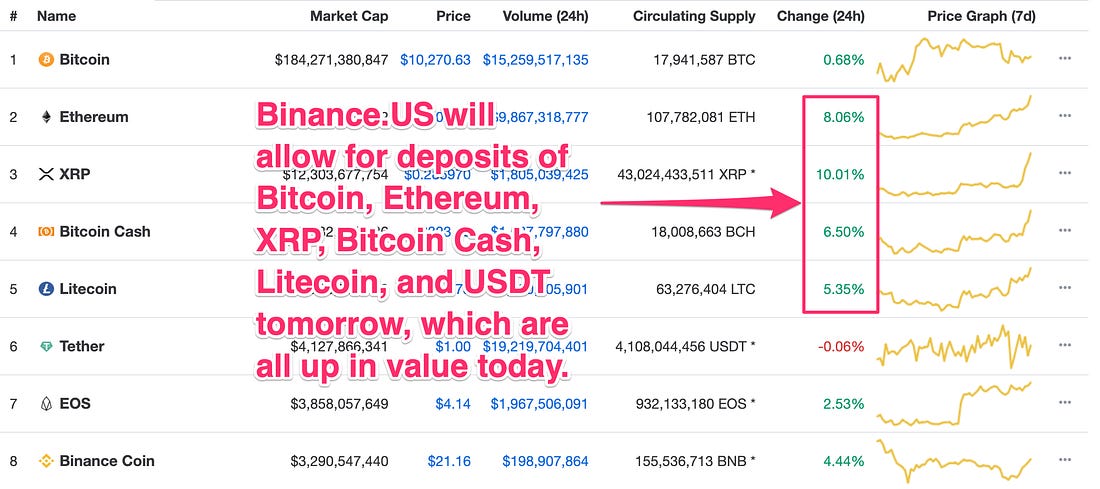Click the Tether logo icon

46,347
